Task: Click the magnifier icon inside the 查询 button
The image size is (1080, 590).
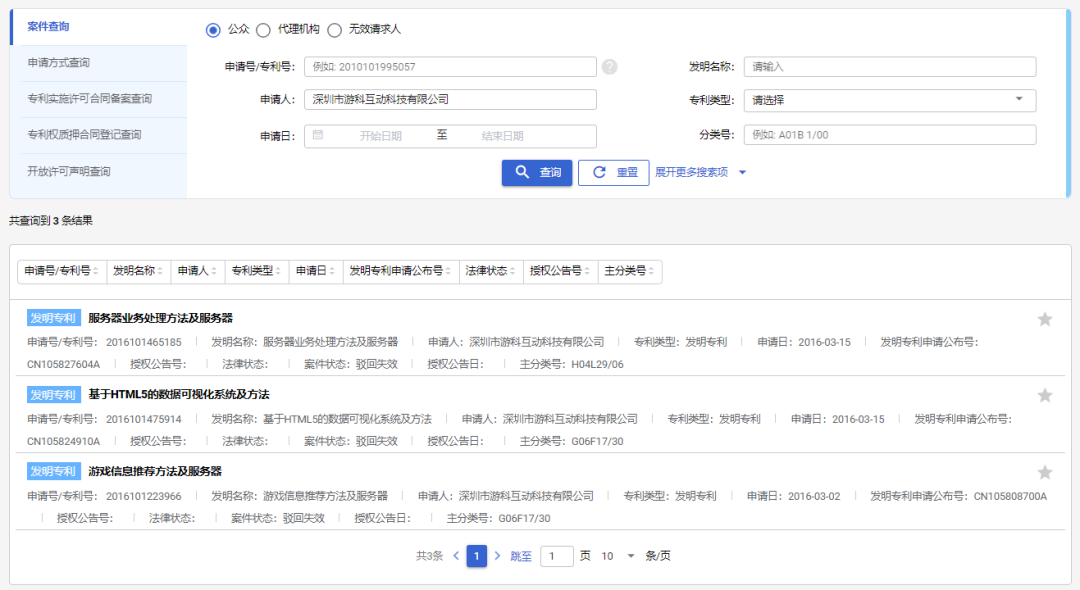Action: (521, 172)
